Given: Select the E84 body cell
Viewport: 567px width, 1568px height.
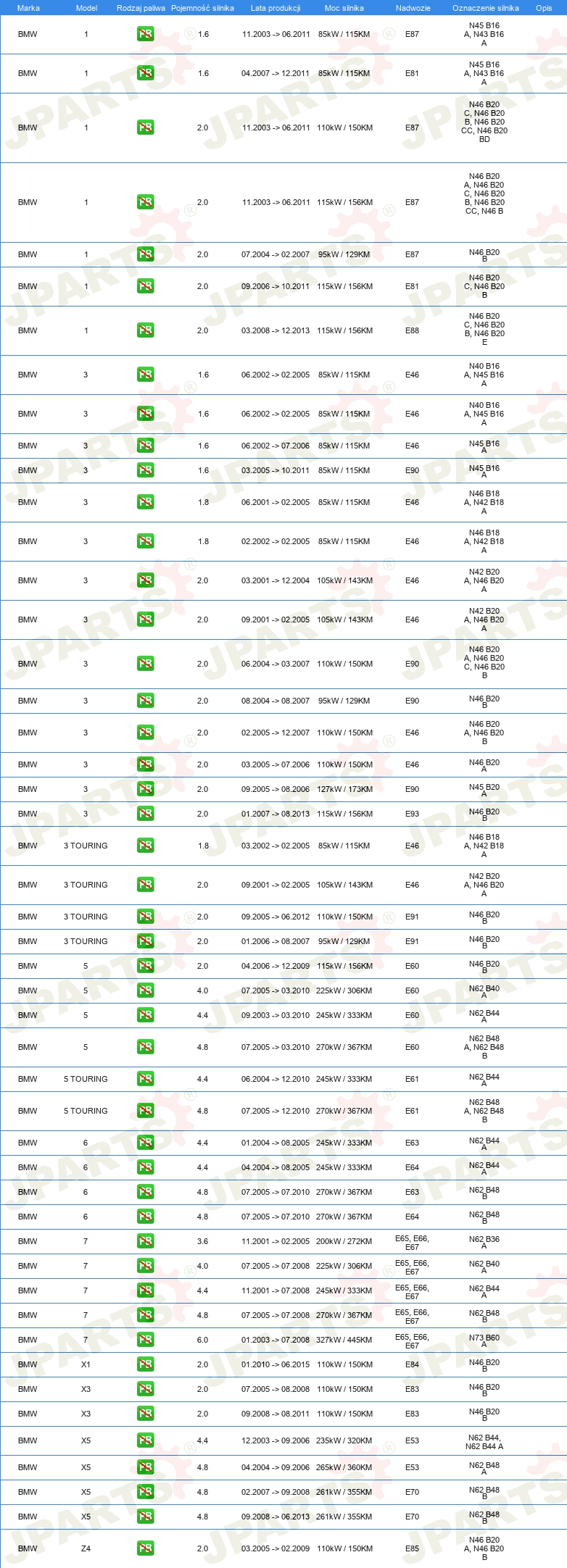Looking at the screenshot, I should point(412,1364).
